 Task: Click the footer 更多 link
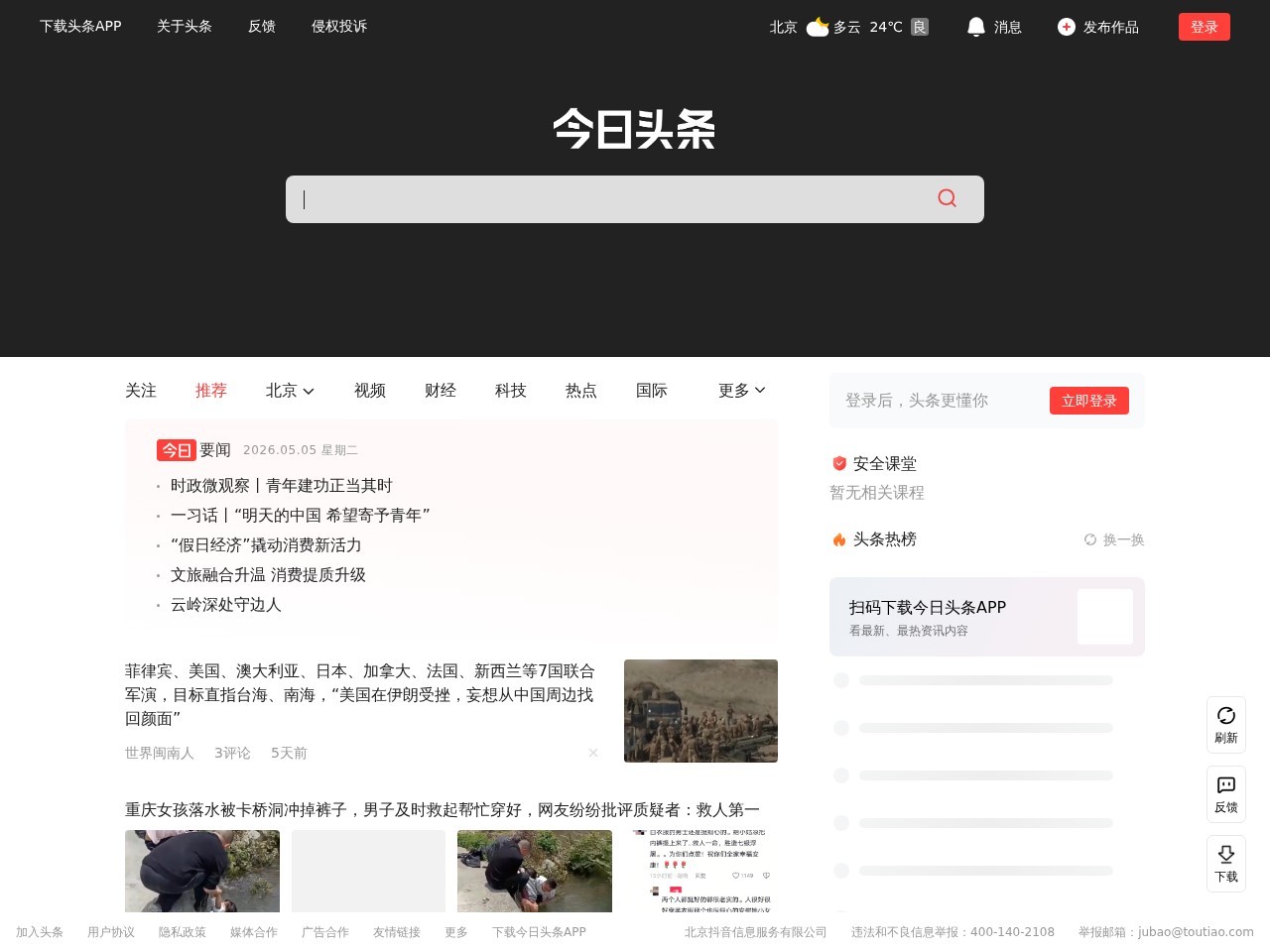[456, 932]
